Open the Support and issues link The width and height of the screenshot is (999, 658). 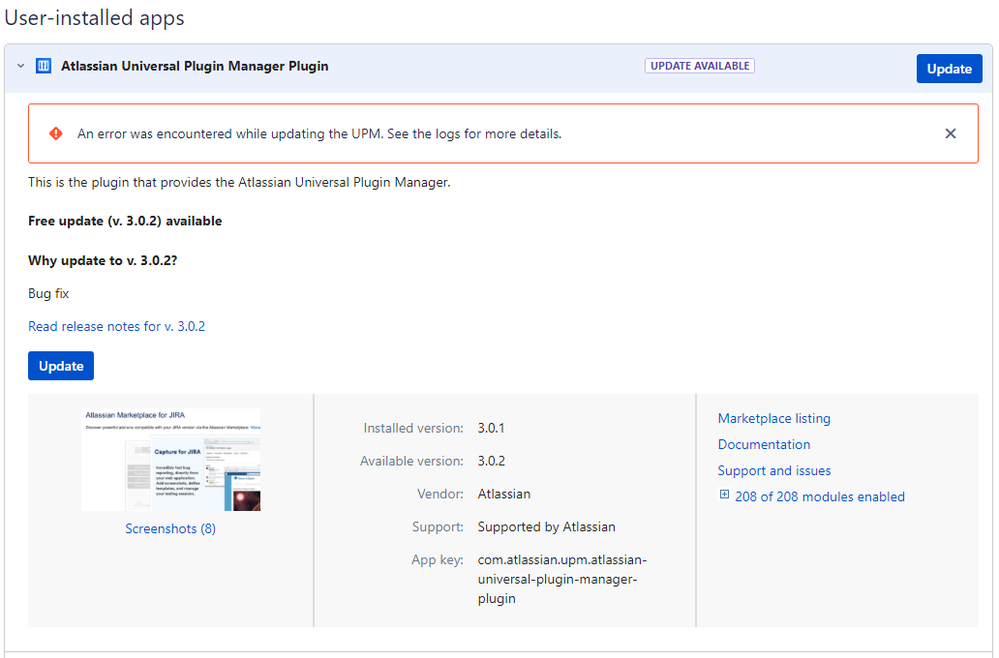point(774,471)
